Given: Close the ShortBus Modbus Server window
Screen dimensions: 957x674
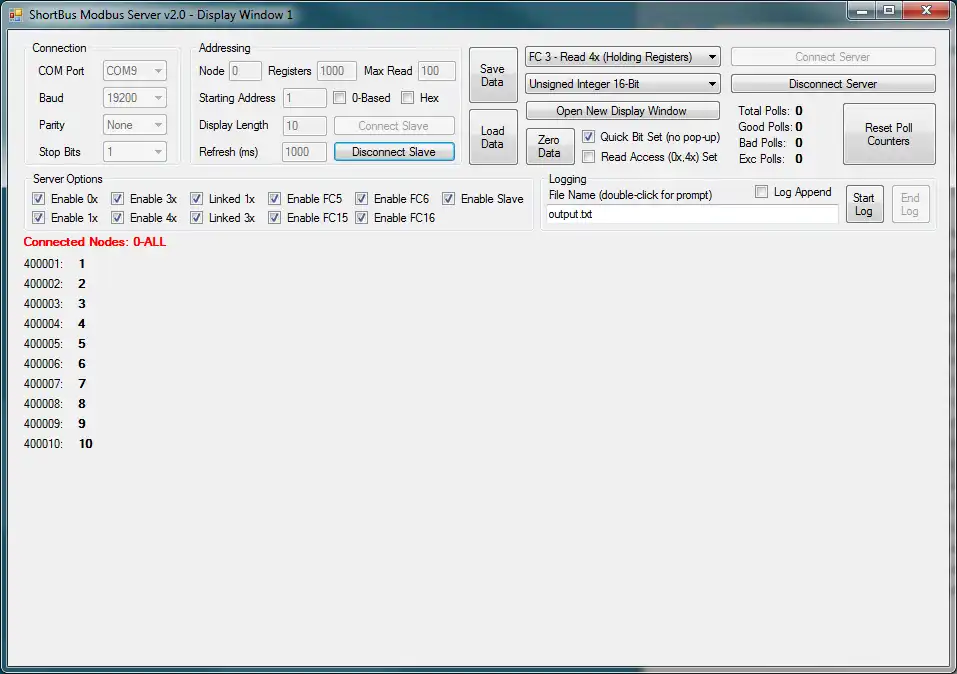Looking at the screenshot, I should [x=926, y=10].
